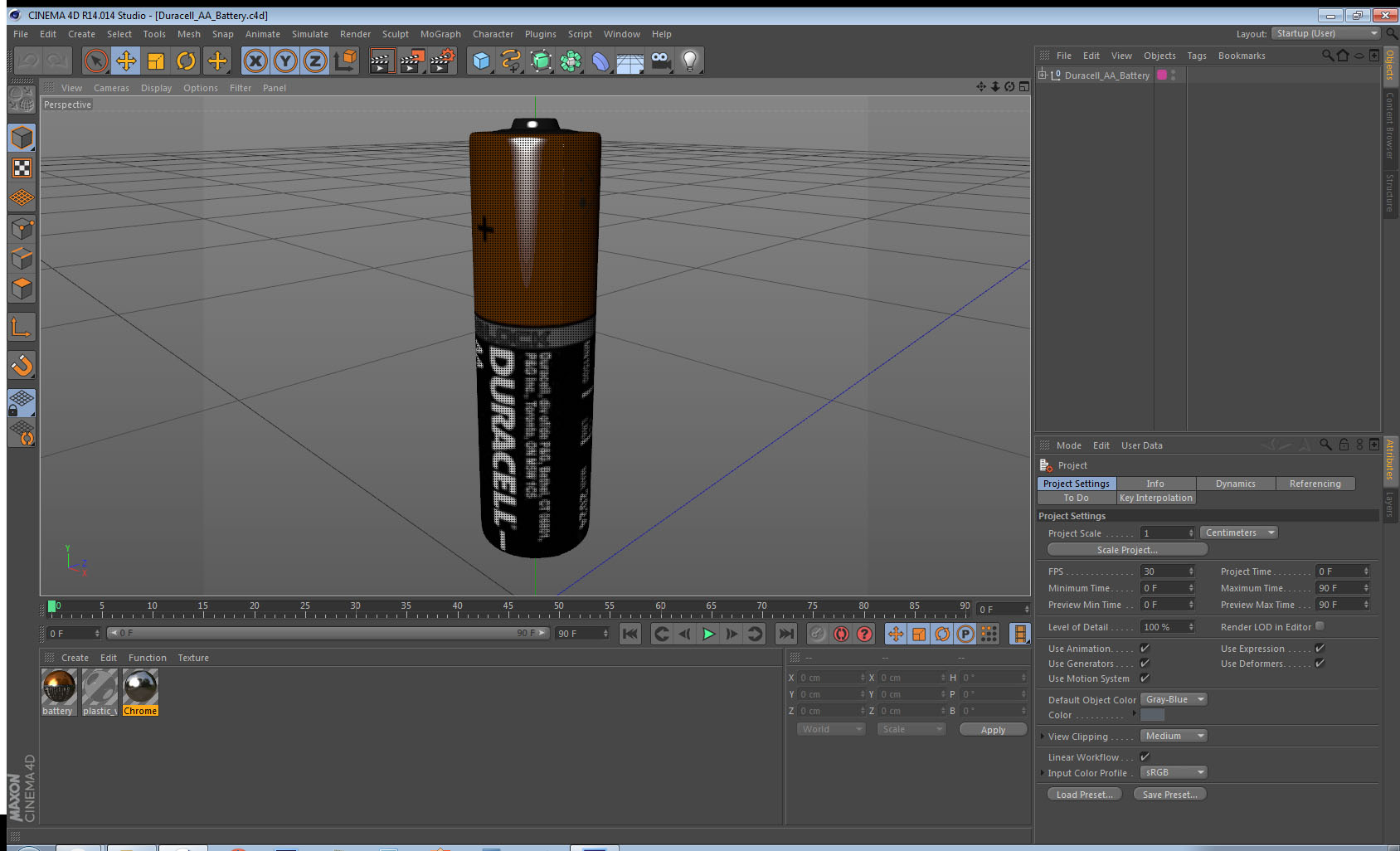The height and width of the screenshot is (851, 1400).
Task: Switch to Texture mode checker icon
Action: (22, 168)
